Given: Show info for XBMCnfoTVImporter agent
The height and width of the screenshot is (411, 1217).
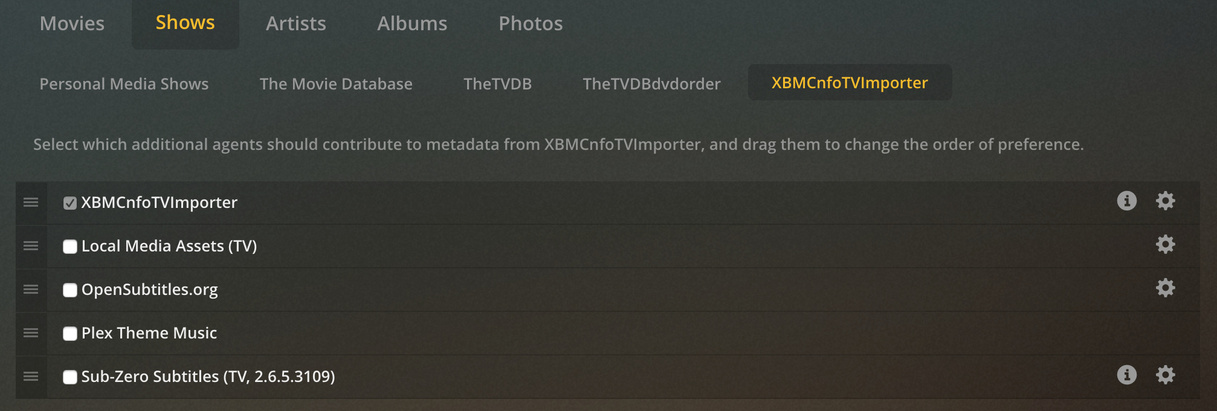Looking at the screenshot, I should [x=1126, y=201].
